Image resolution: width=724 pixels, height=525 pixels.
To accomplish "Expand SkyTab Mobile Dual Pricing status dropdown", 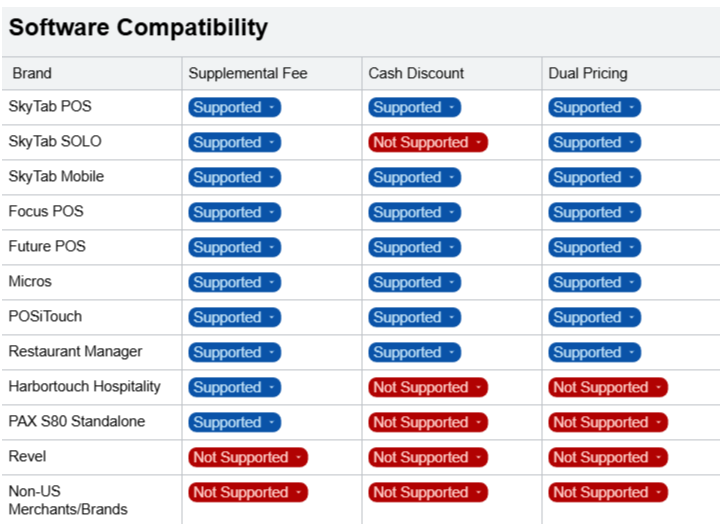I will point(594,178).
